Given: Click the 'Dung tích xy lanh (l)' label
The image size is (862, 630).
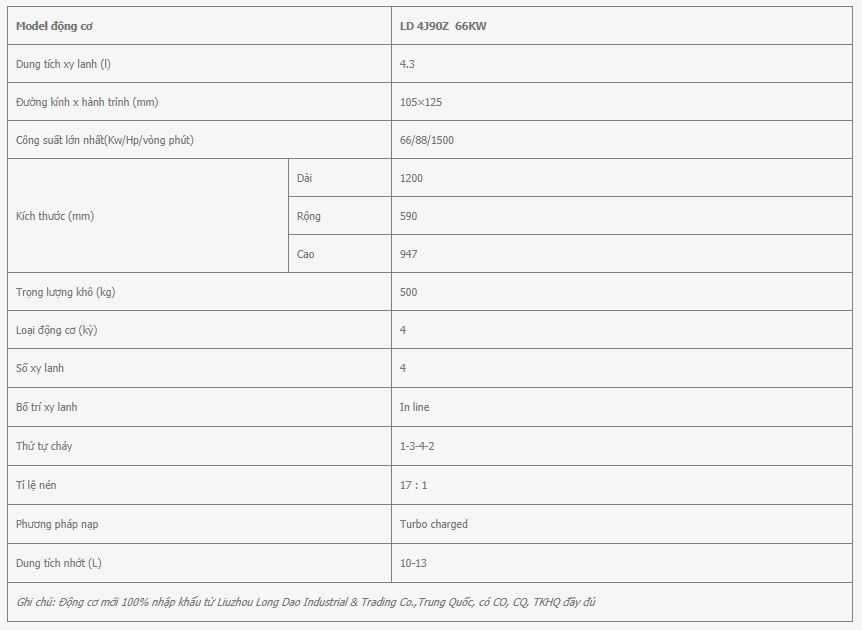Looking at the screenshot, I should [x=63, y=64].
